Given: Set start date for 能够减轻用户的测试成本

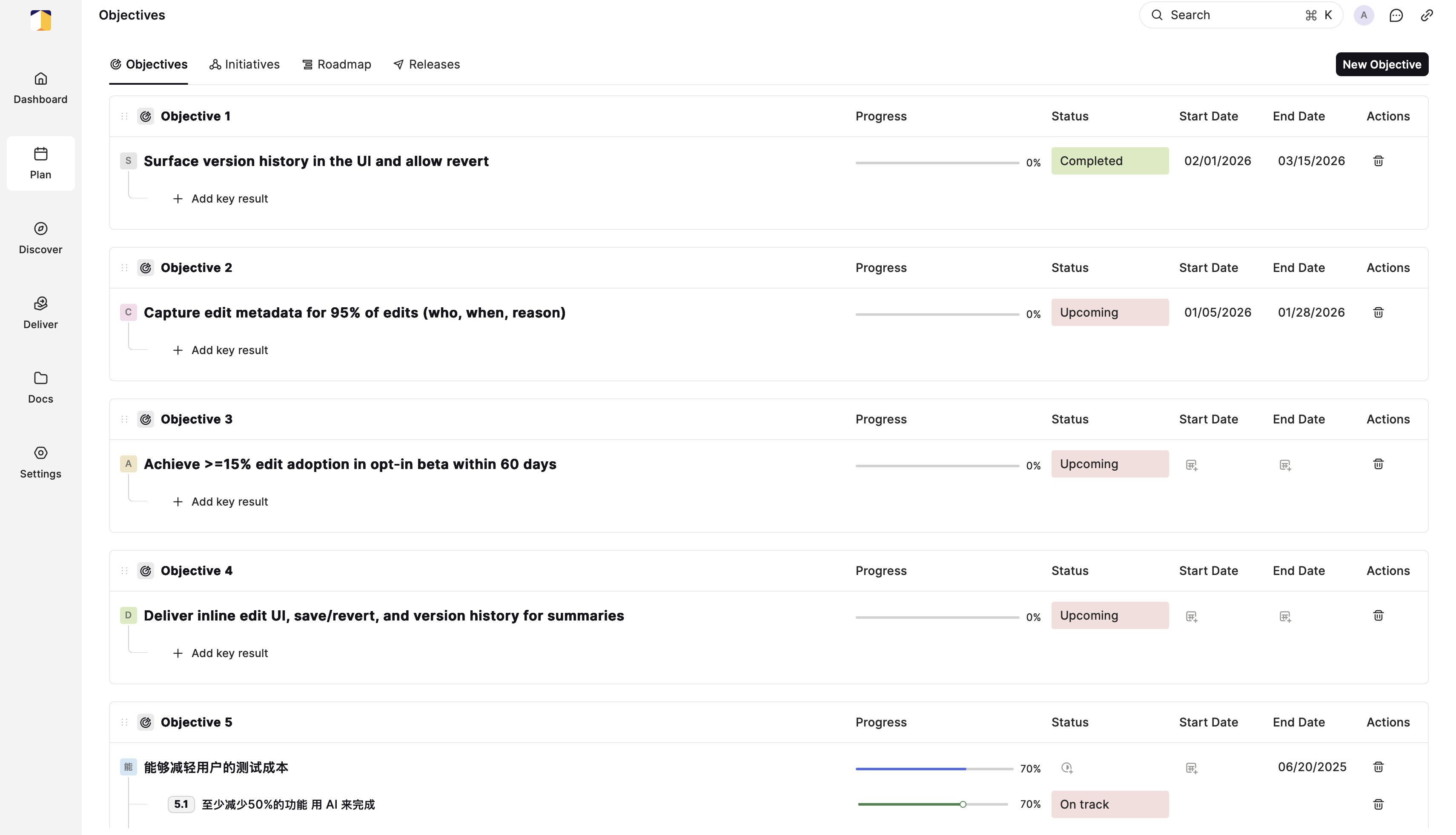Looking at the screenshot, I should click(1192, 768).
